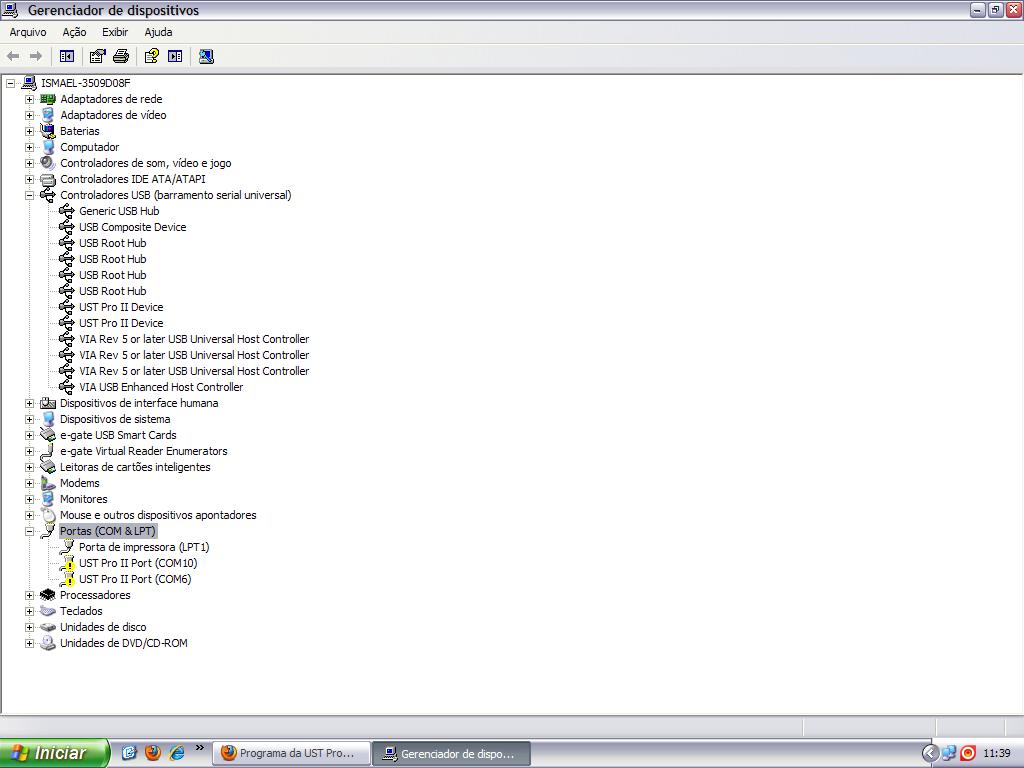Click the Porta de impressora (LPT1) icon
Image resolution: width=1024 pixels, height=768 pixels.
67,547
